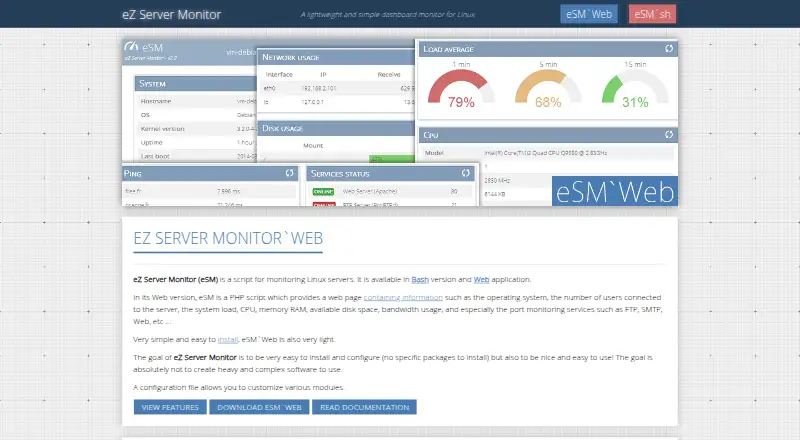Click the large eSM`Web banner label
The image size is (800, 440).
point(615,191)
